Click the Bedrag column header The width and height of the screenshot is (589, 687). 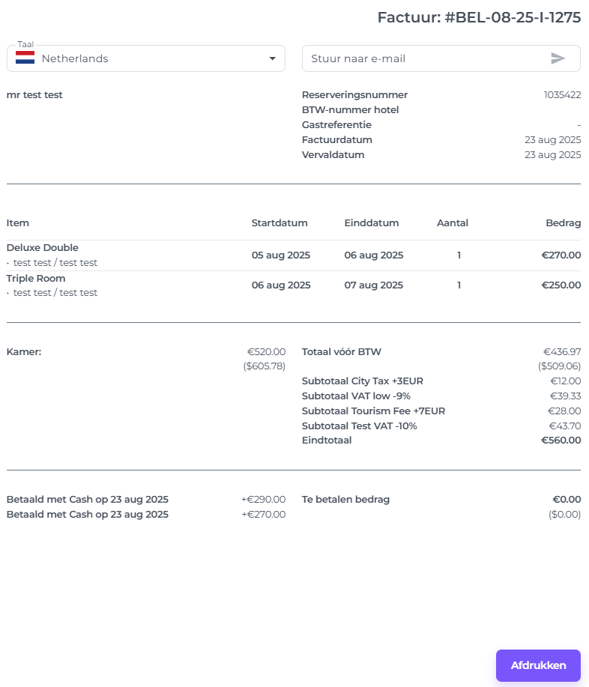coord(563,223)
